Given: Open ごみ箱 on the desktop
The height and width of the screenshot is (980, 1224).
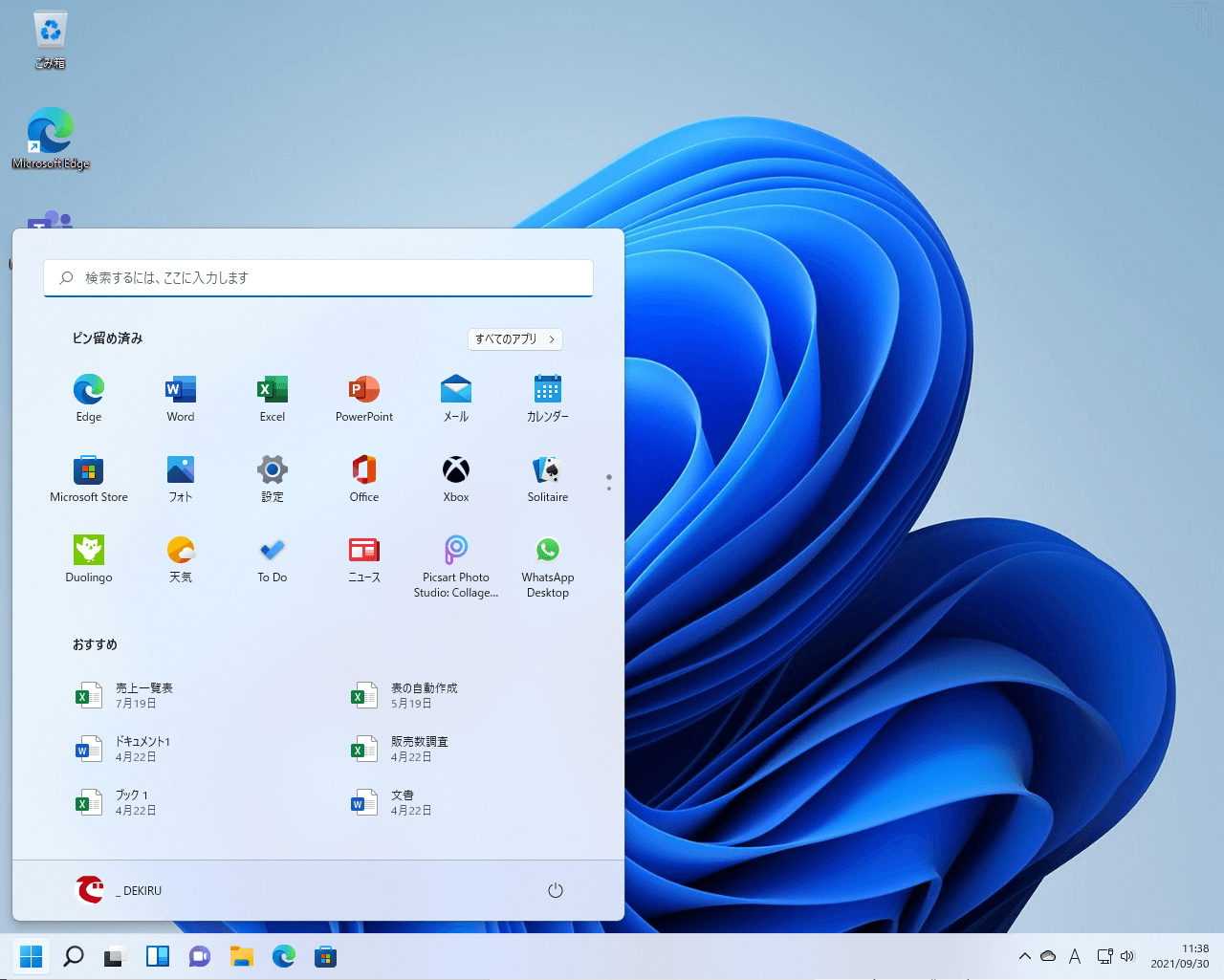Looking at the screenshot, I should point(50,40).
